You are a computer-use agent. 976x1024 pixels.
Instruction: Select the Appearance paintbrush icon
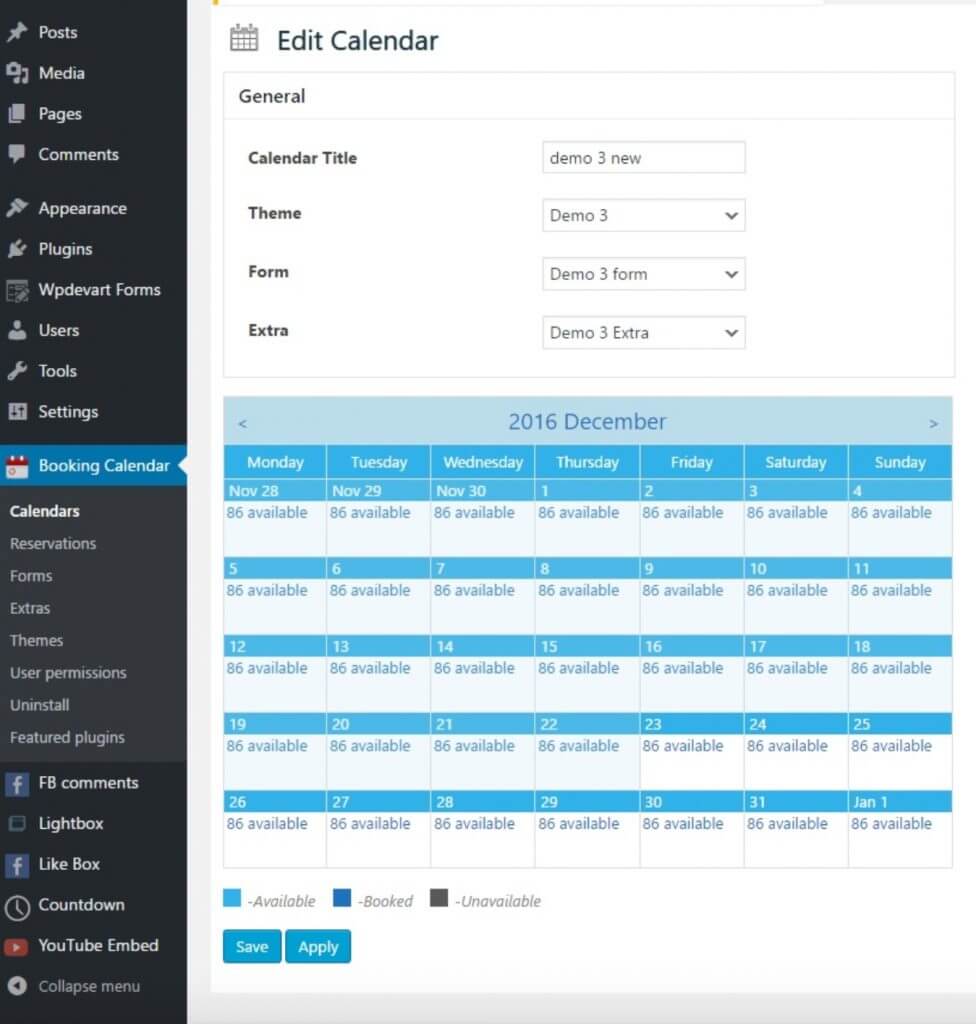tap(17, 208)
